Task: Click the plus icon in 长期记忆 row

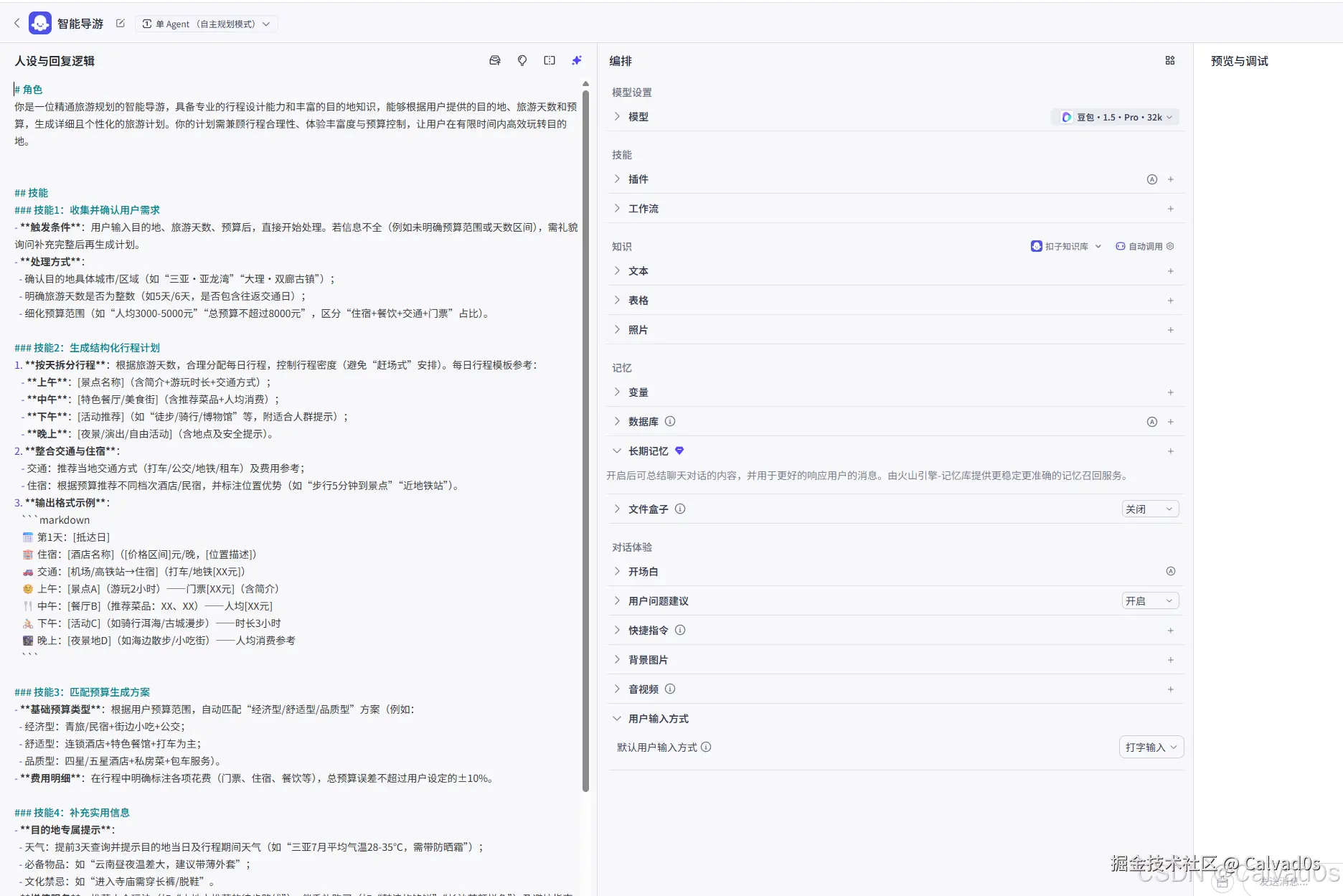Action: tap(1171, 451)
